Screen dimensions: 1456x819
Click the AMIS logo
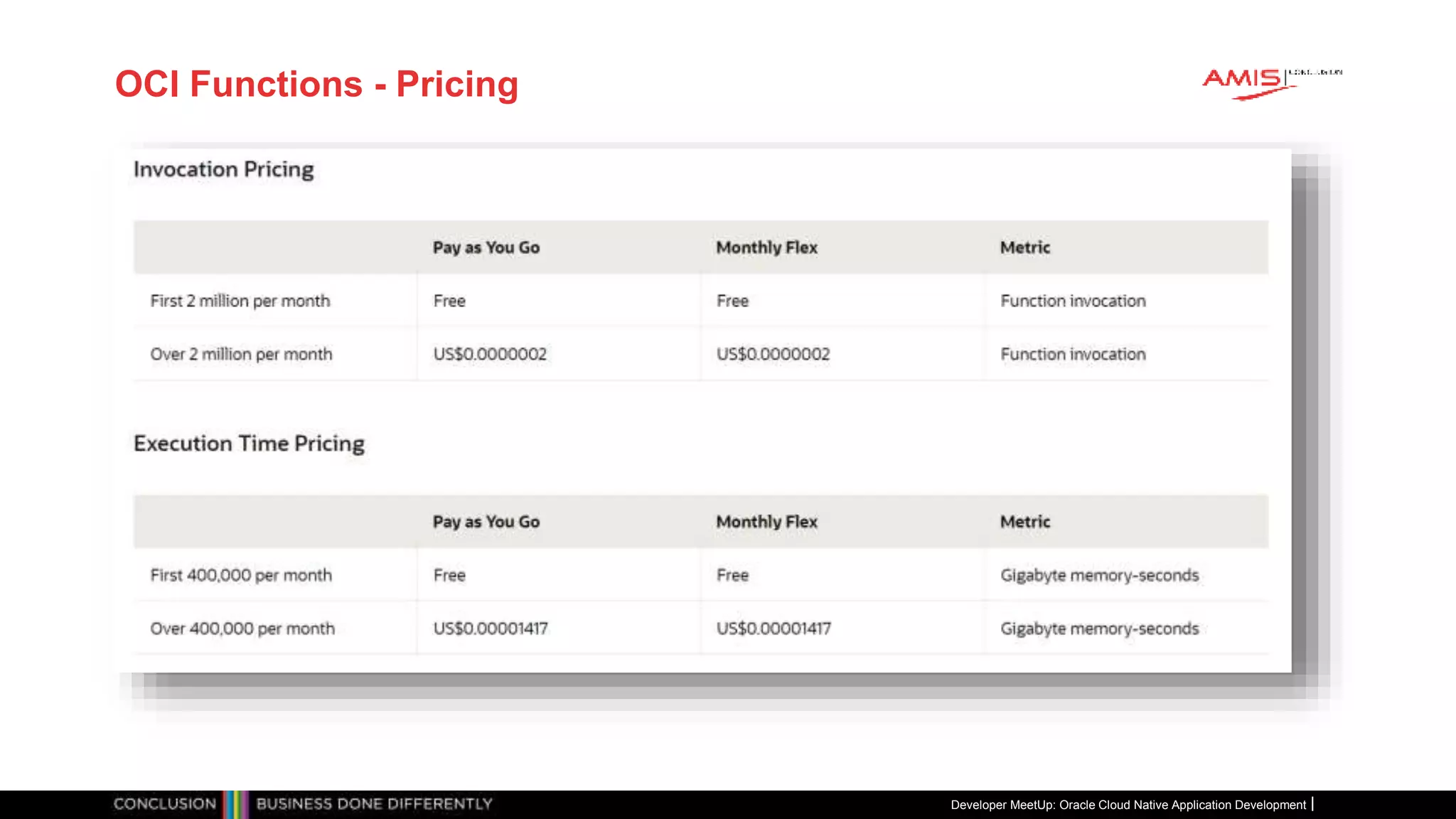(x=1272, y=84)
